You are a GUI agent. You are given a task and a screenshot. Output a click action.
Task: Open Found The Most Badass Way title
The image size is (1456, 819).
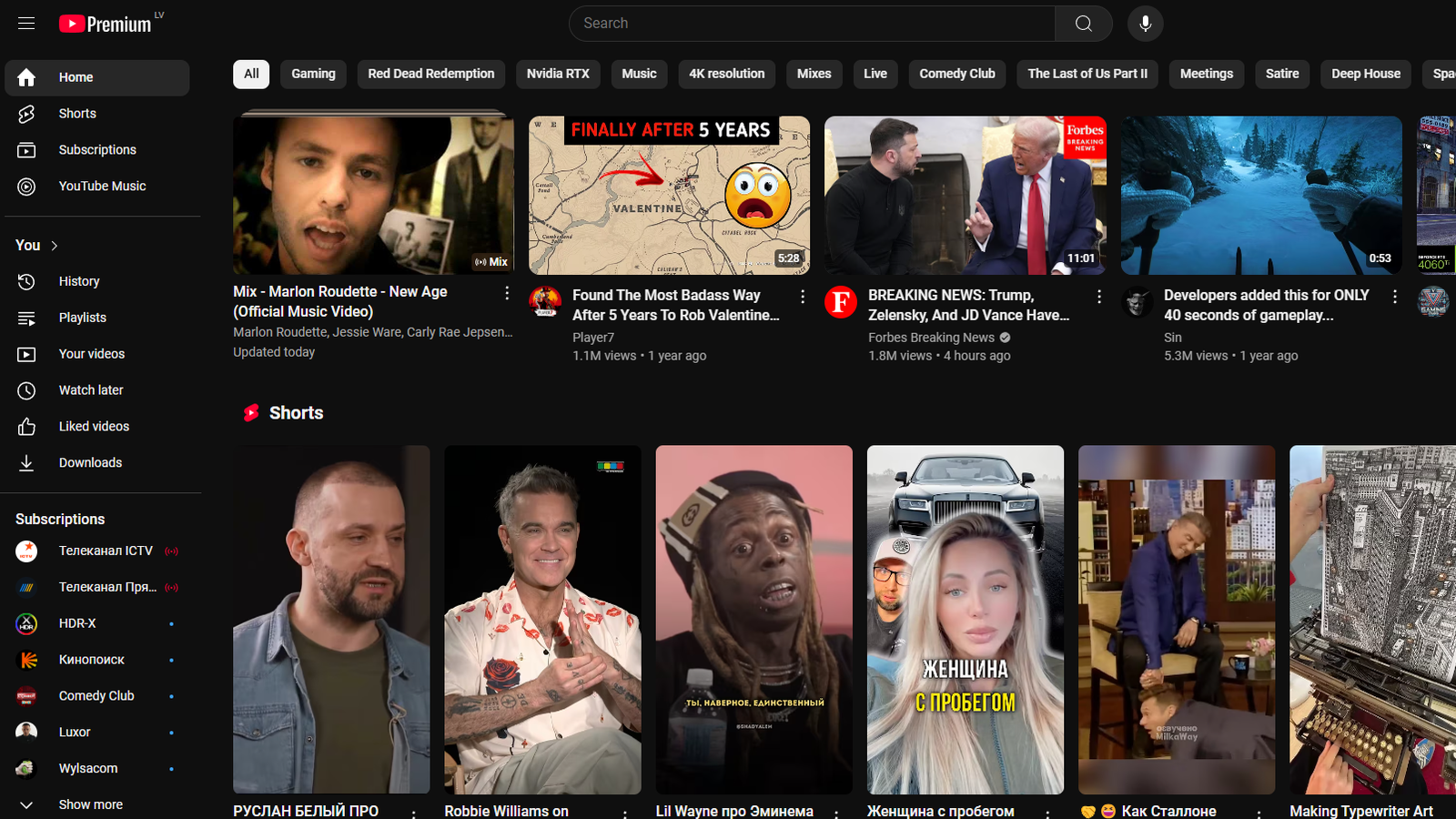[x=676, y=305]
